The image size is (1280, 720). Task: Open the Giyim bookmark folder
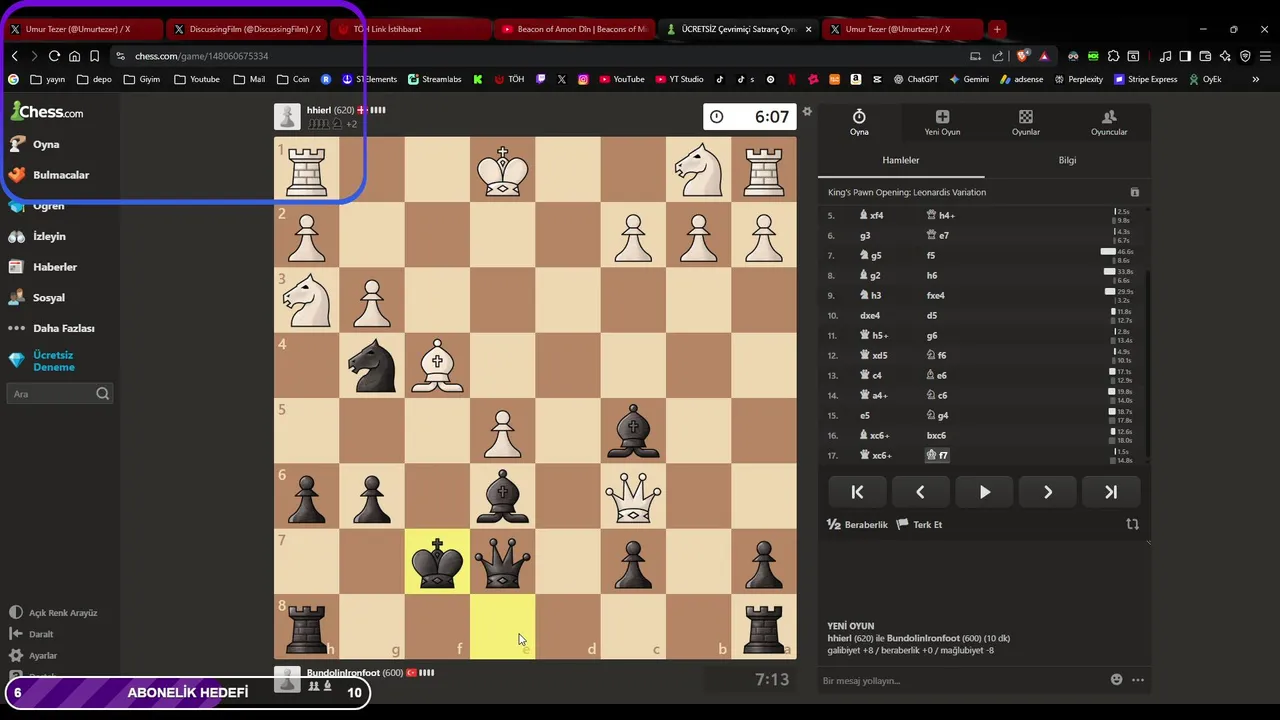[141, 79]
